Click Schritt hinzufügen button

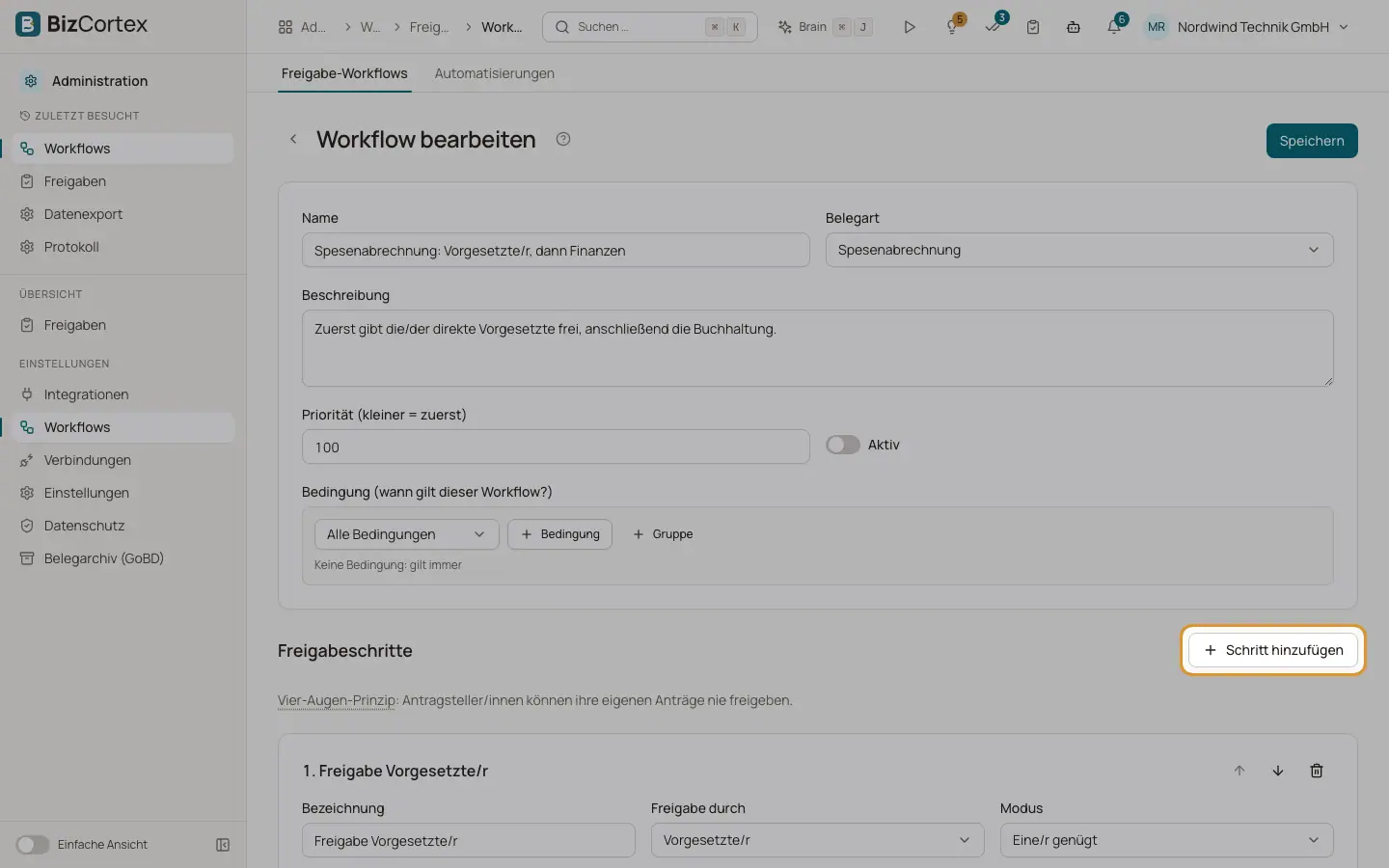pos(1273,650)
